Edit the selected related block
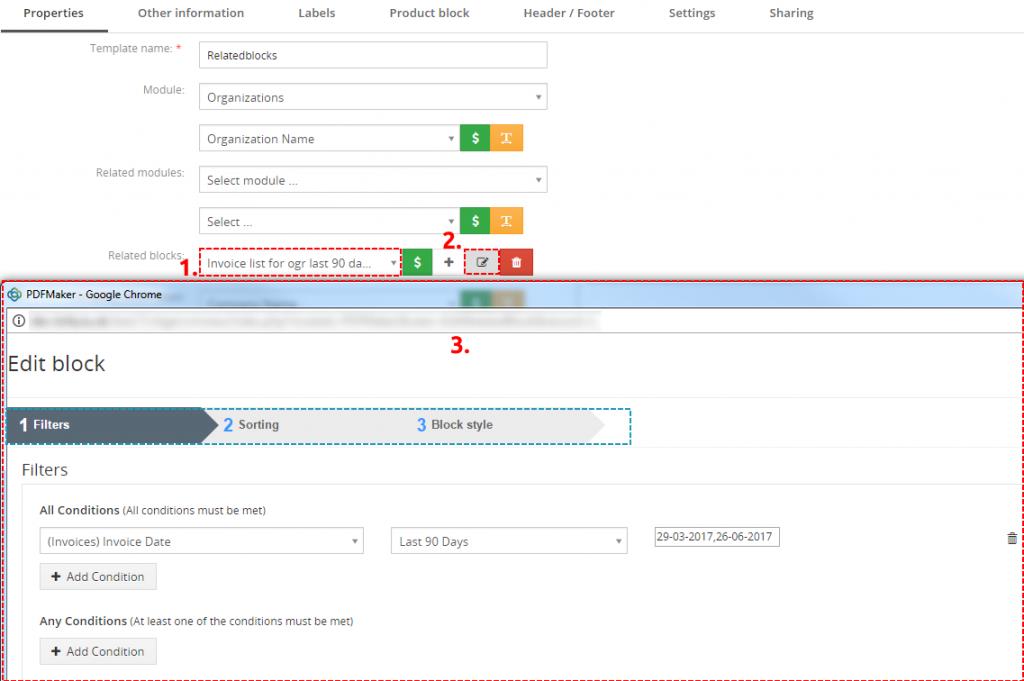1024x681 pixels. pyautogui.click(x=482, y=262)
